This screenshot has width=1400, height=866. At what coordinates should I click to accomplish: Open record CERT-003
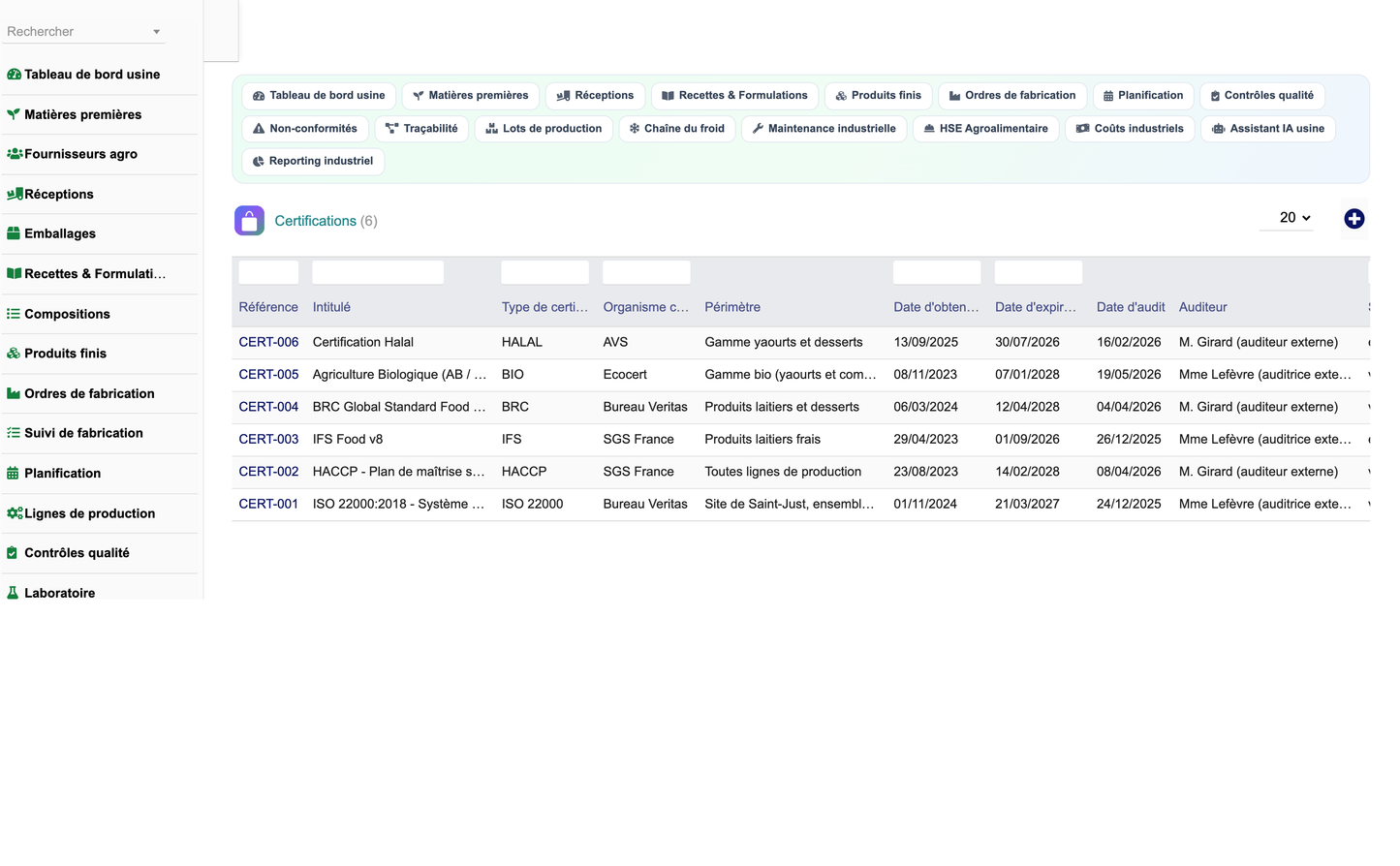(x=268, y=440)
